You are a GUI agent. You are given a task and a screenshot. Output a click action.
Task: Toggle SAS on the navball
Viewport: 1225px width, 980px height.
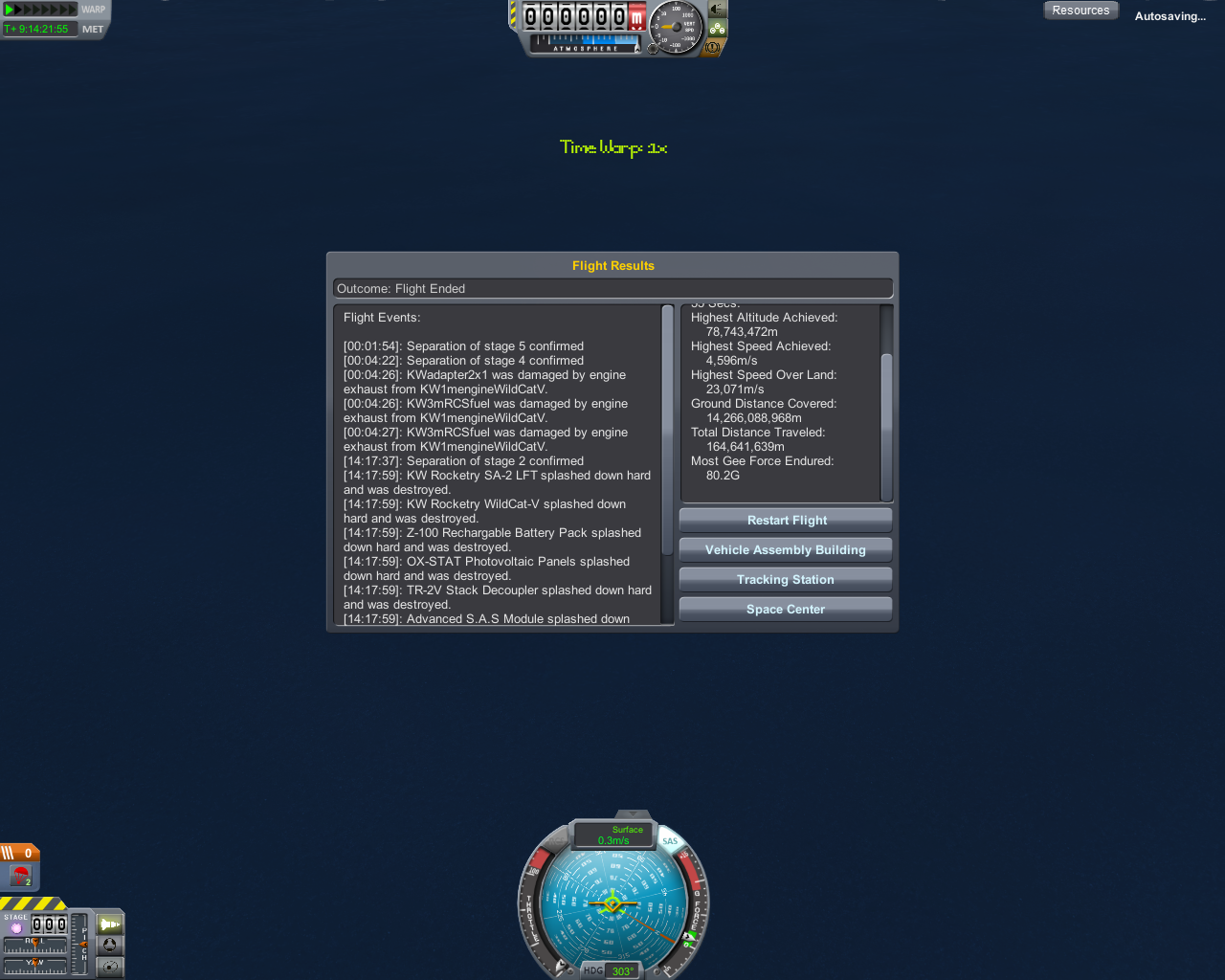click(x=671, y=841)
